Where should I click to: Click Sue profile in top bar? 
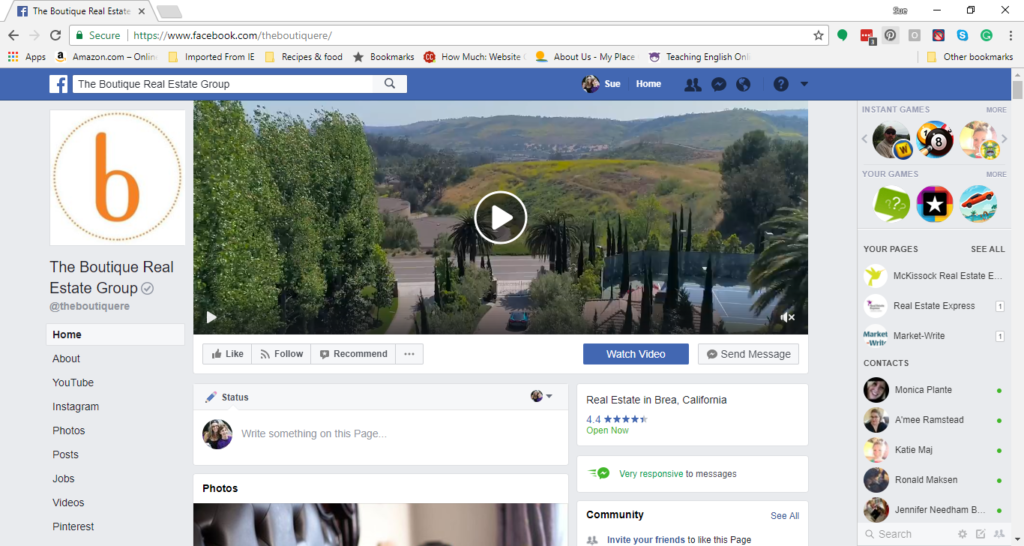(x=601, y=84)
